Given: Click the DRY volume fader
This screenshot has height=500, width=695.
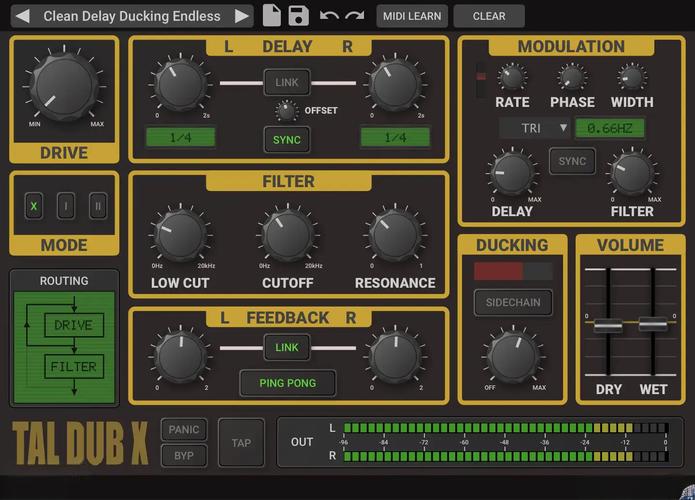Looking at the screenshot, I should [x=608, y=325].
